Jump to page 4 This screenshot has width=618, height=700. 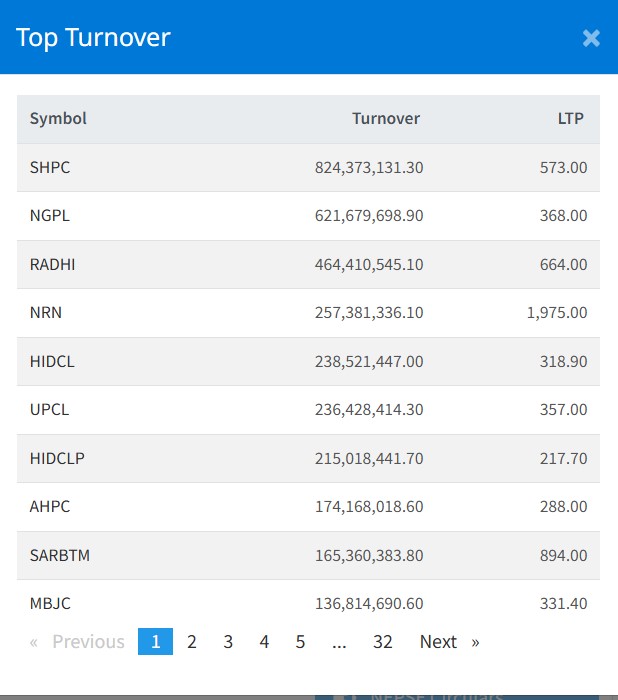pyautogui.click(x=264, y=642)
